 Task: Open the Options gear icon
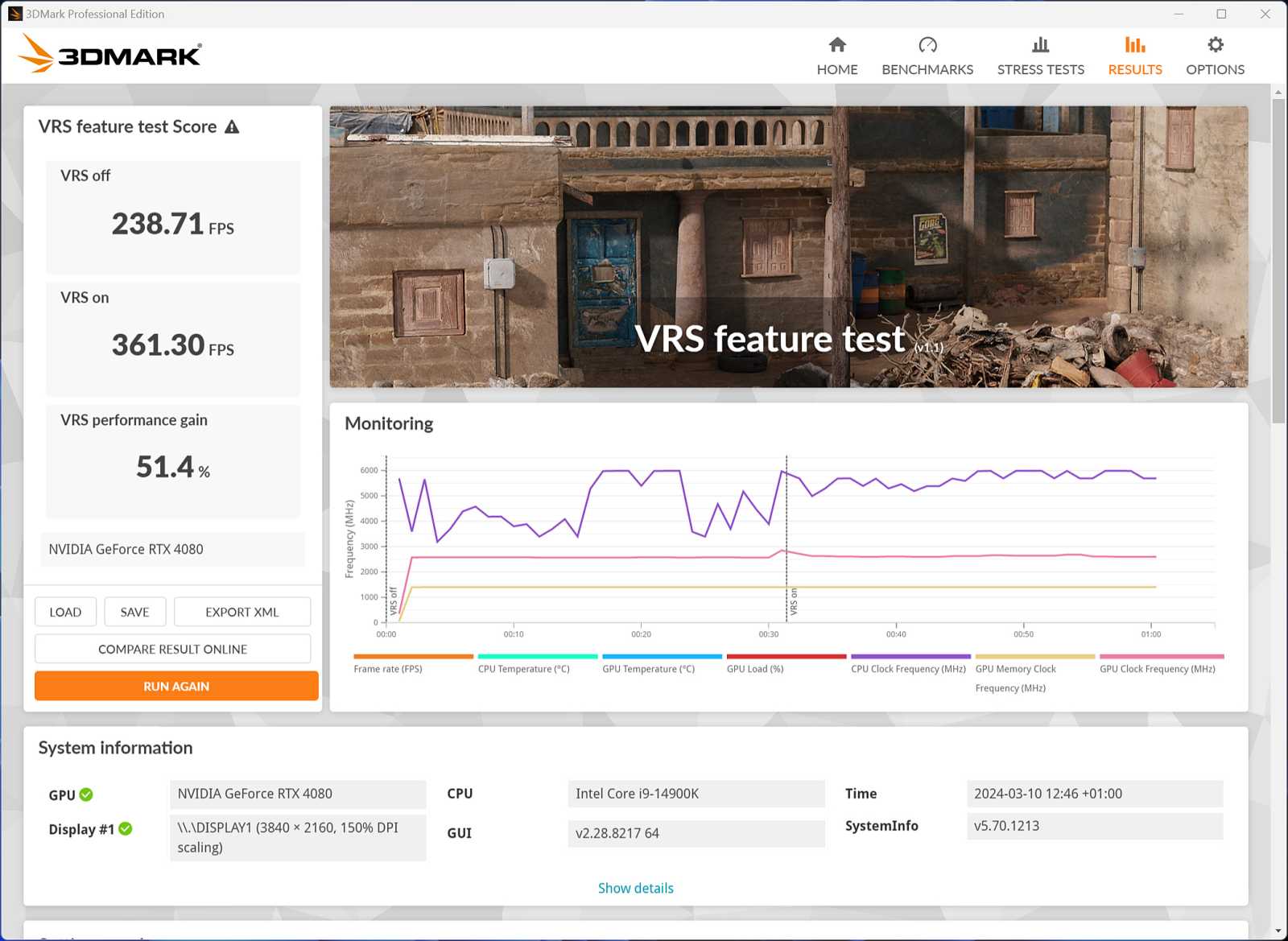(x=1216, y=44)
